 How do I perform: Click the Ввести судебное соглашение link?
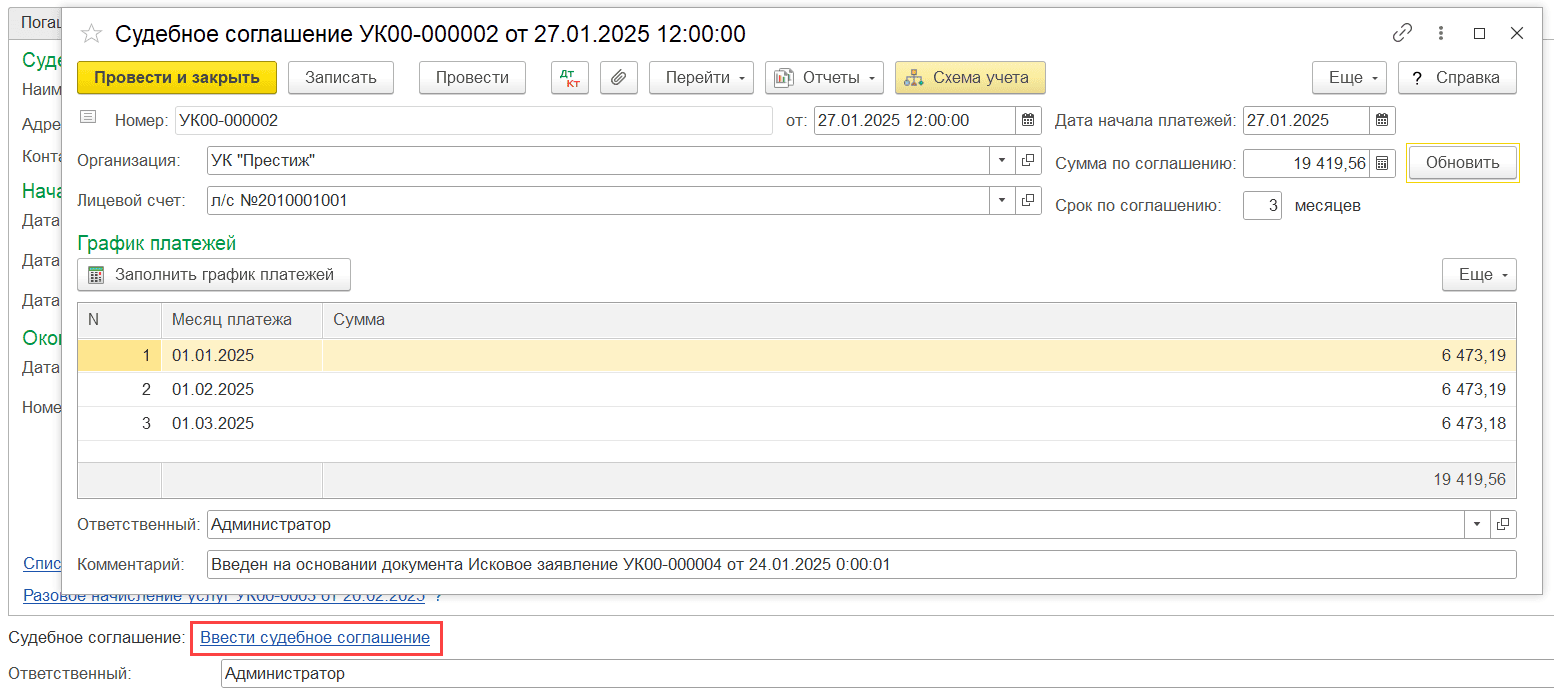point(315,638)
